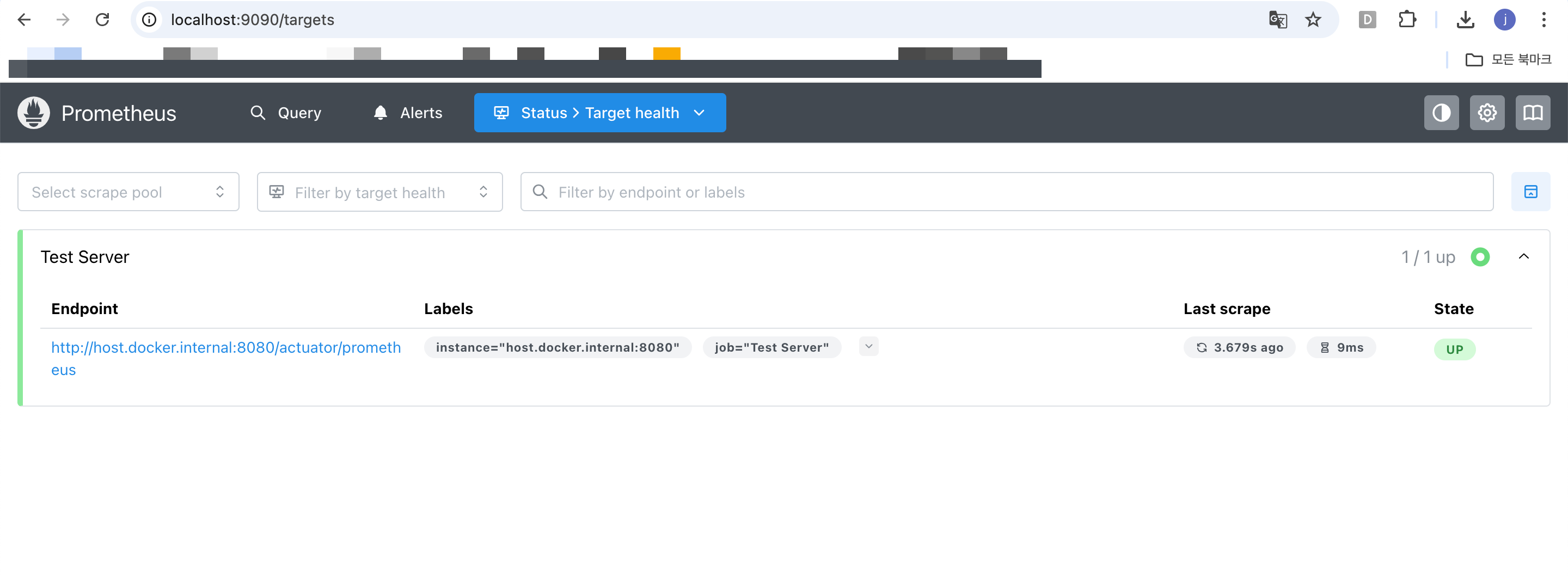Click the job="Test Server" label badge
1568x577 pixels.
[771, 347]
